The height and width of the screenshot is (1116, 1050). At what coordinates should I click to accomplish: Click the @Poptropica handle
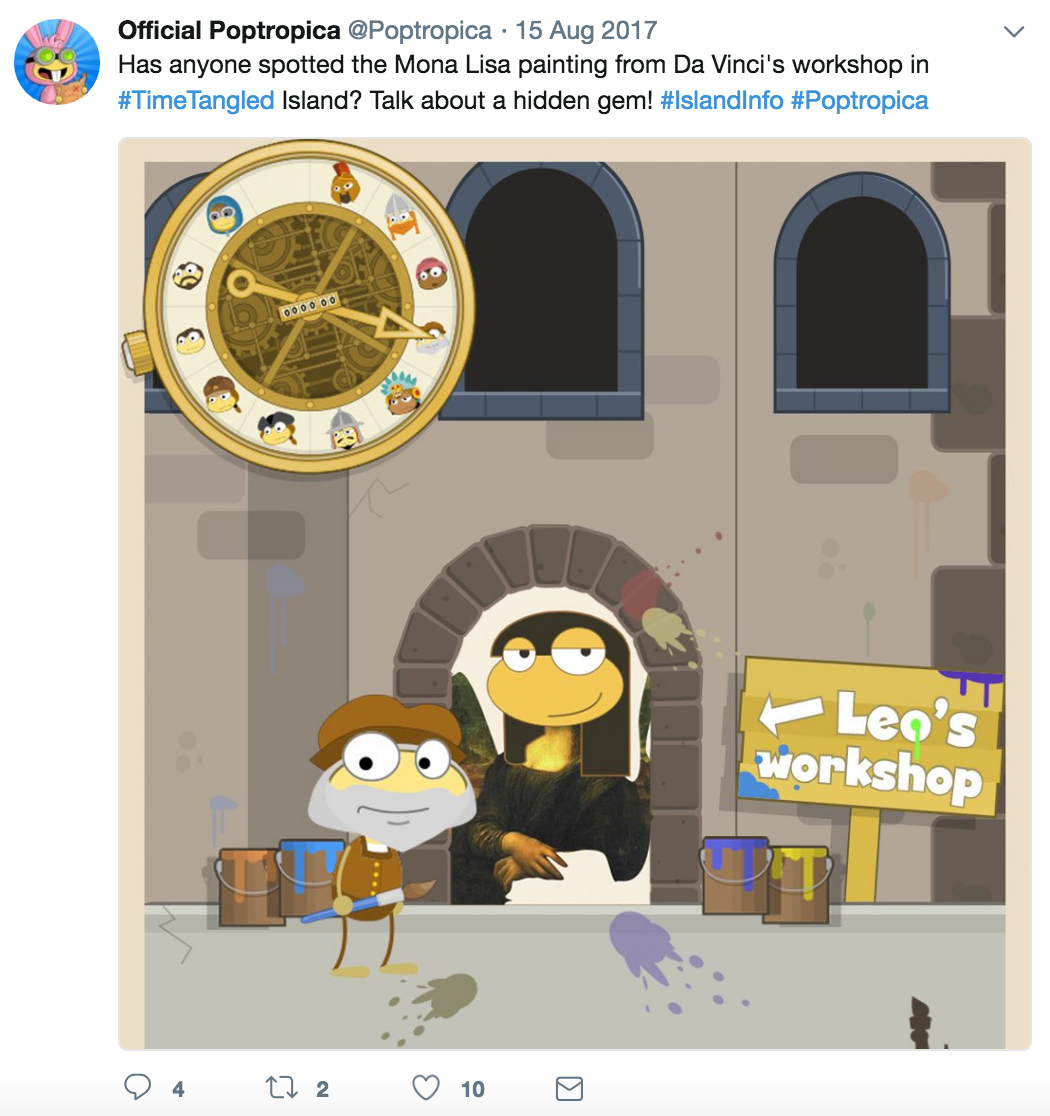419,31
